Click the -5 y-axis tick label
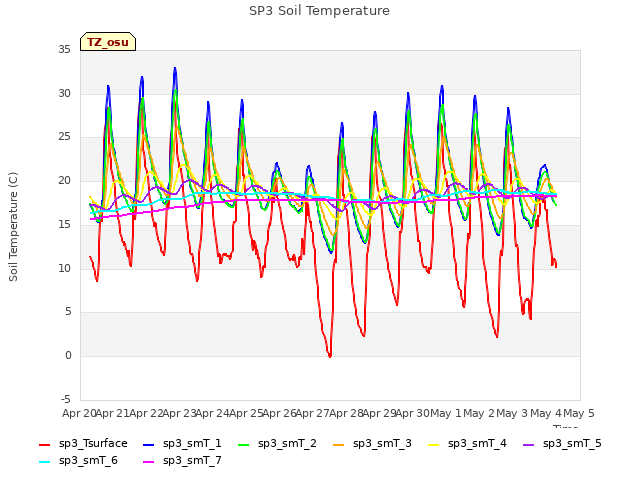640x480 pixels. pyautogui.click(x=66, y=399)
